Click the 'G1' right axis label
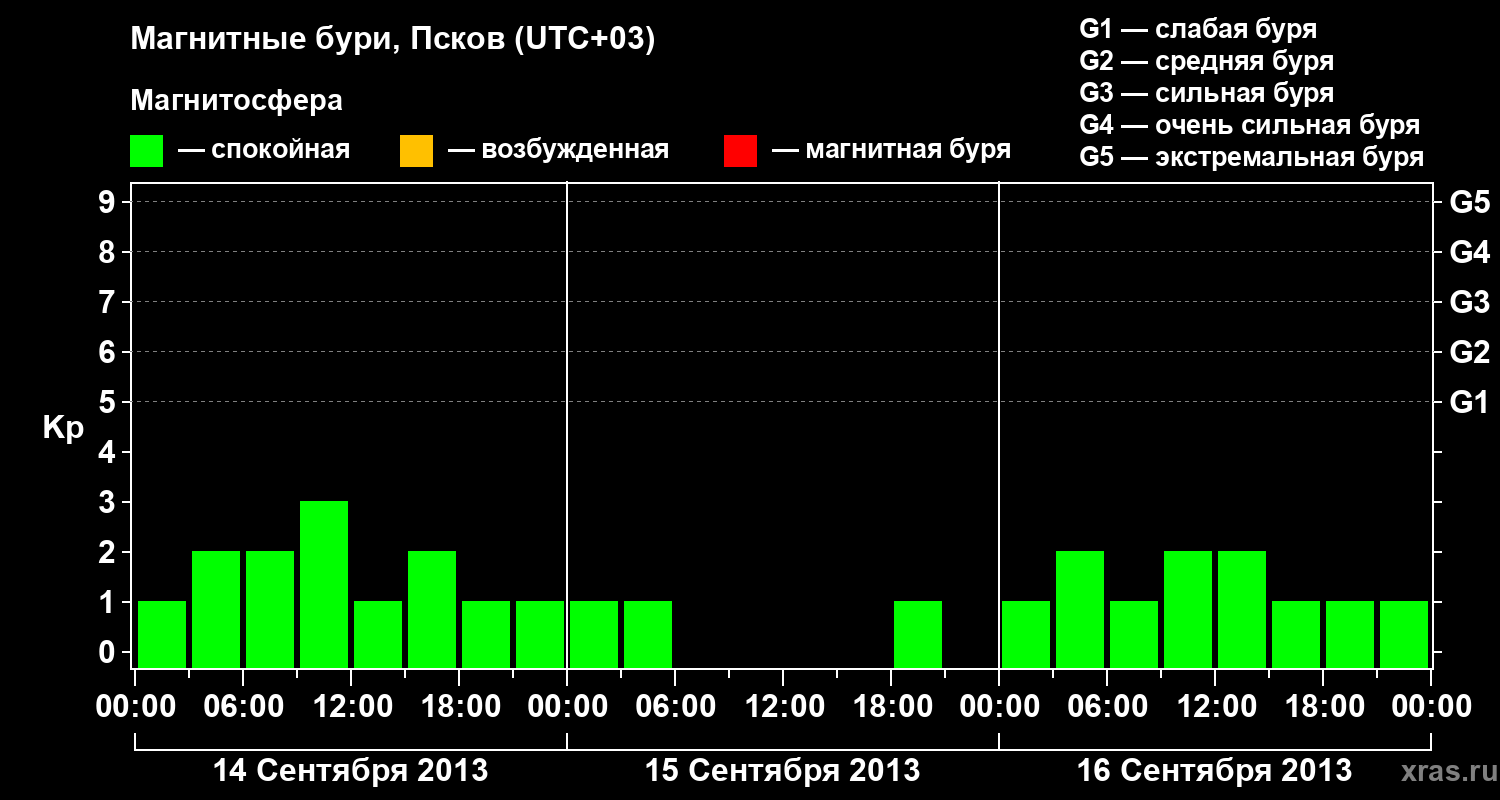 coord(1469,402)
